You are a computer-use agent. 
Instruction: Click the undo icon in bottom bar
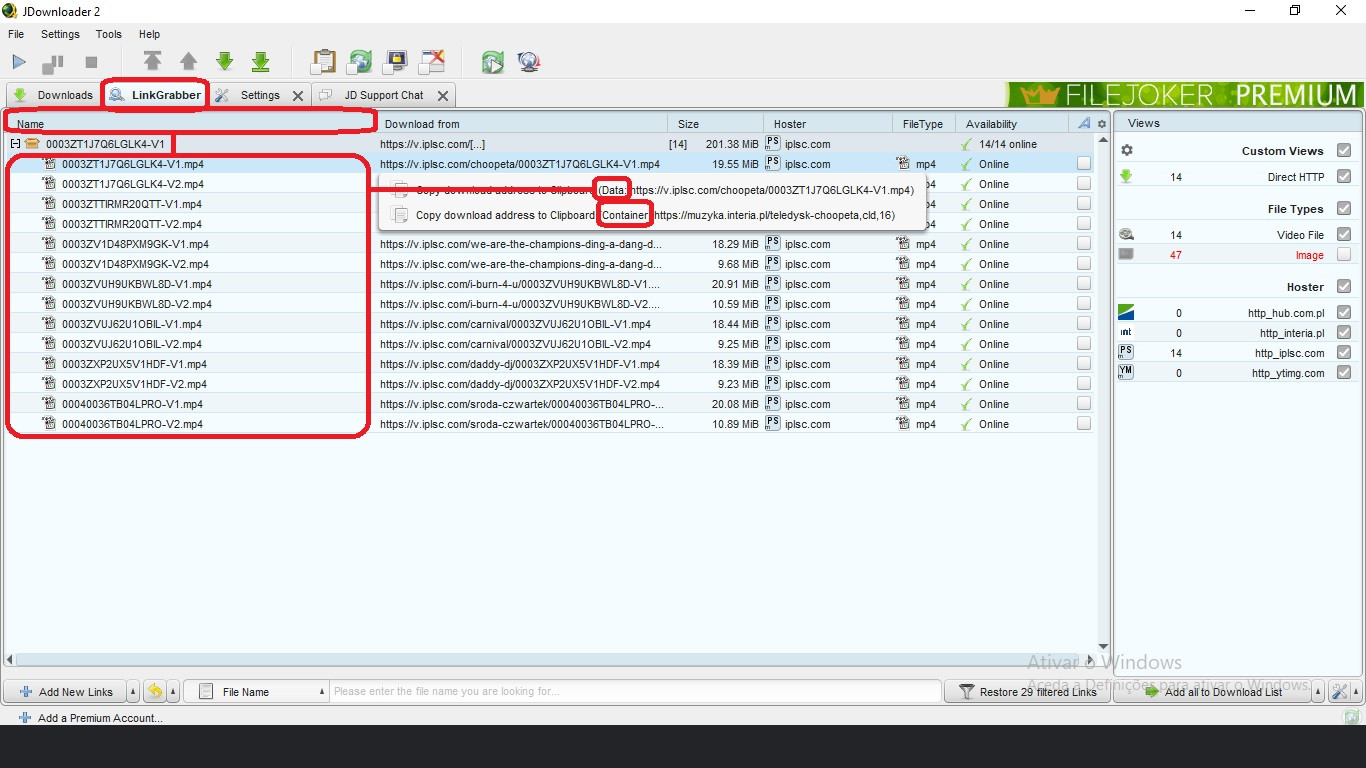click(x=155, y=691)
